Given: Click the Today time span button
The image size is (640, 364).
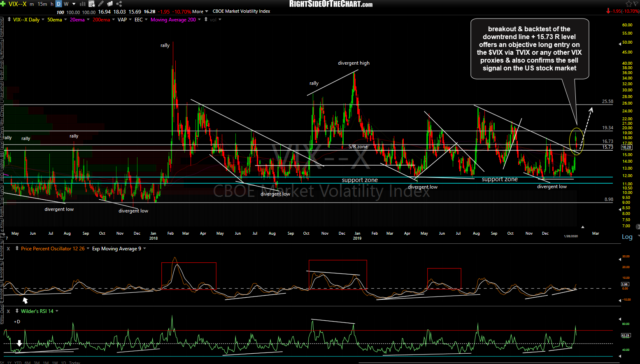Looking at the screenshot, I should pyautogui.click(x=74, y=362).
